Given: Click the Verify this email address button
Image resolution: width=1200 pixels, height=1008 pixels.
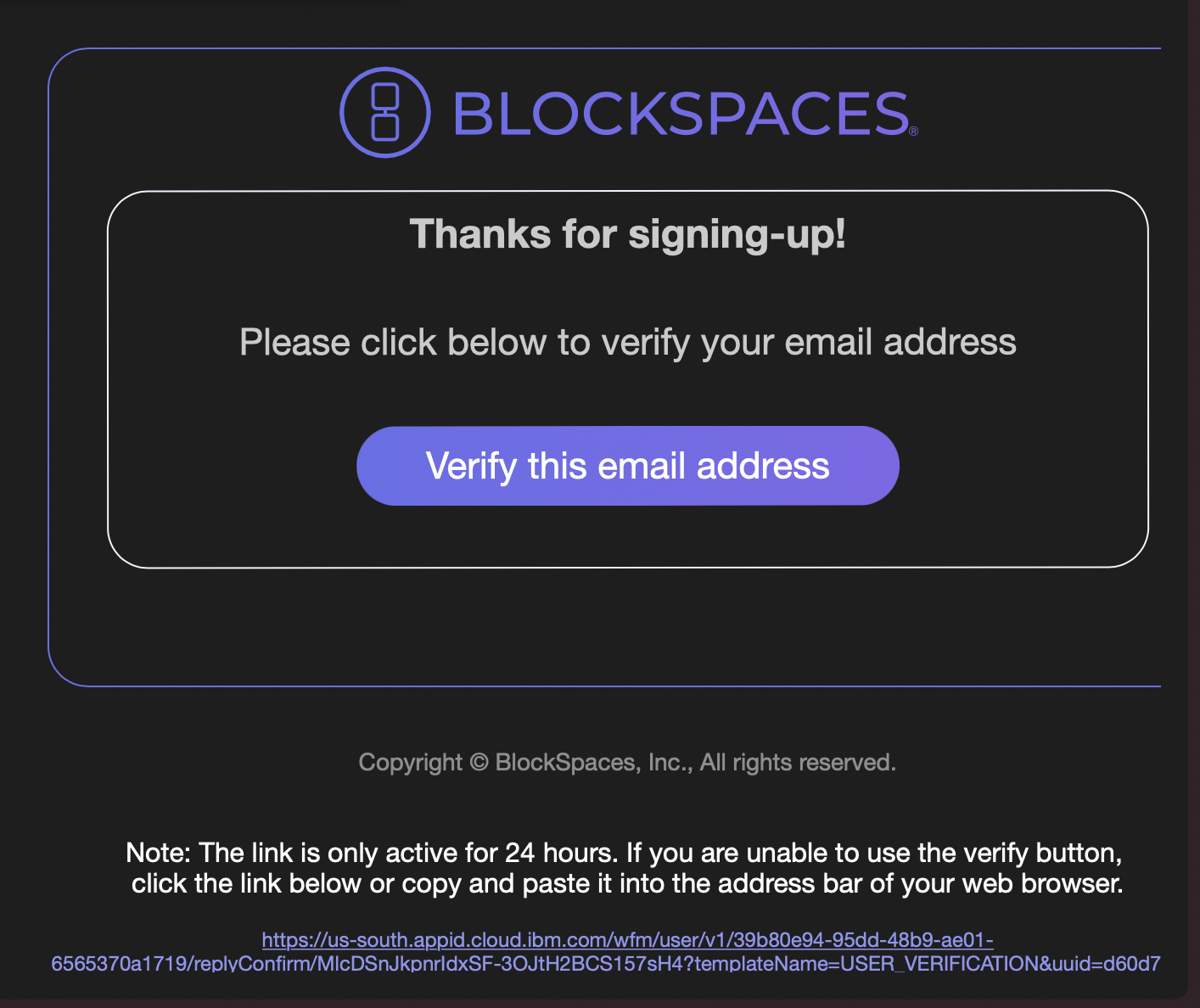Looking at the screenshot, I should click(x=628, y=466).
